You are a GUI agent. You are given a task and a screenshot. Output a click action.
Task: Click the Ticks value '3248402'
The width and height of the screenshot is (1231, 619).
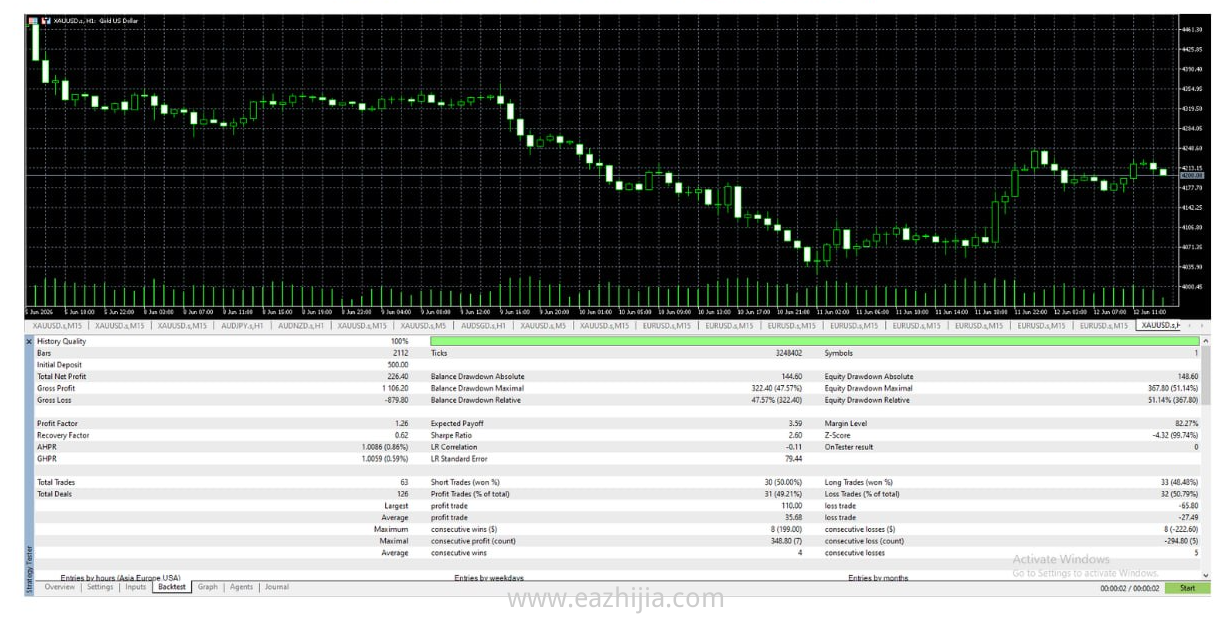point(787,353)
